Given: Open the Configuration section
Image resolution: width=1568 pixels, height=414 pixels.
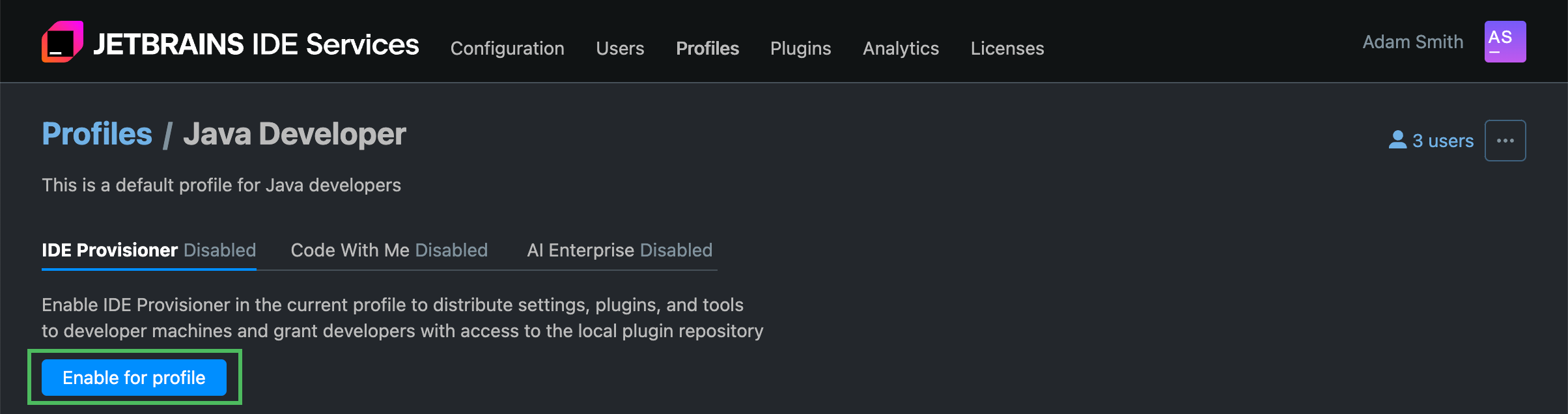Looking at the screenshot, I should point(507,48).
